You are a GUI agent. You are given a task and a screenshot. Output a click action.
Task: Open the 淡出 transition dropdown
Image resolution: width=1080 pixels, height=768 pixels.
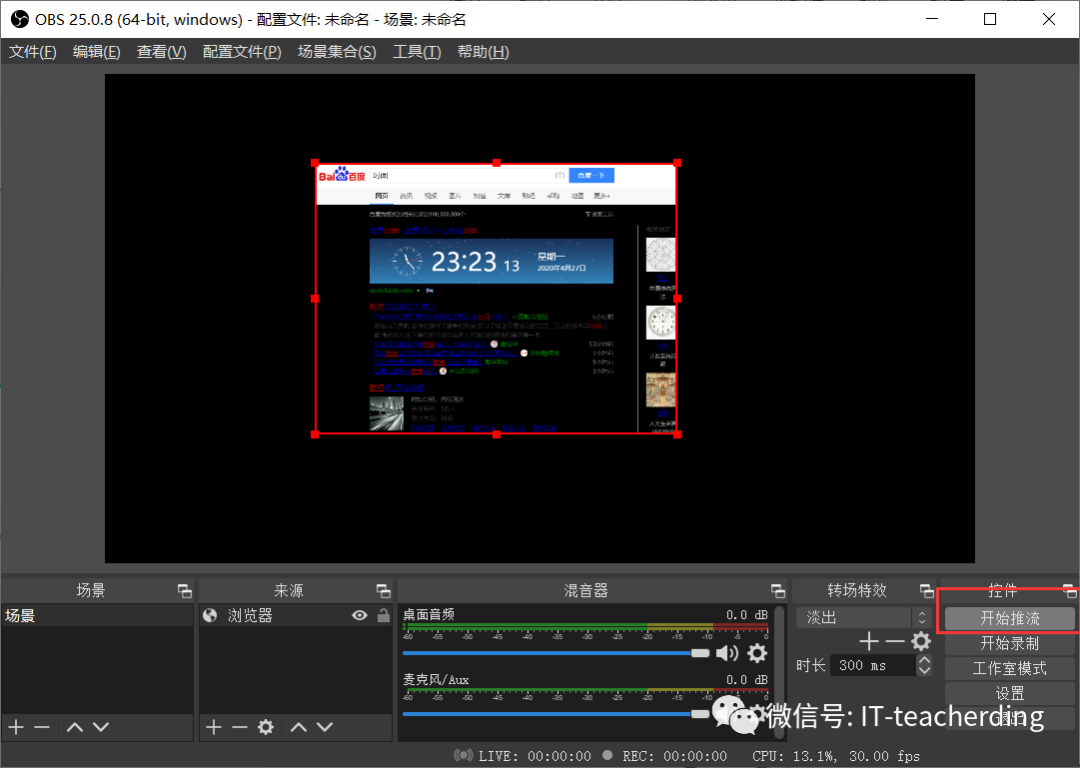pyautogui.click(x=863, y=617)
